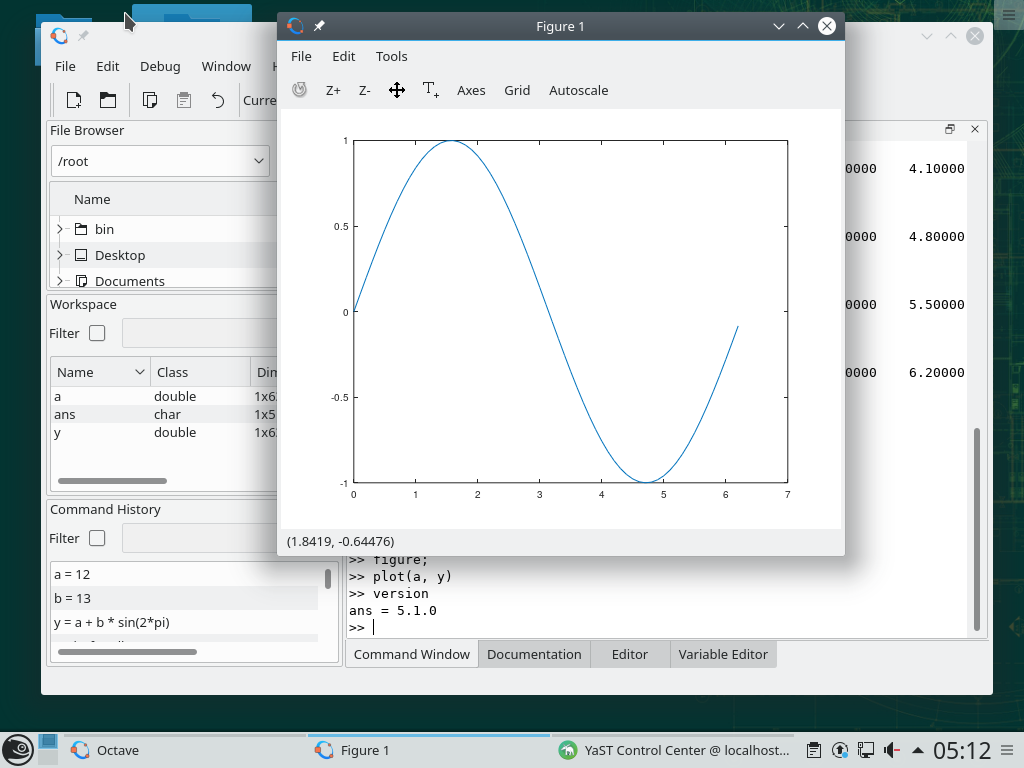Click the copy icon in Octave toolbar

point(150,100)
